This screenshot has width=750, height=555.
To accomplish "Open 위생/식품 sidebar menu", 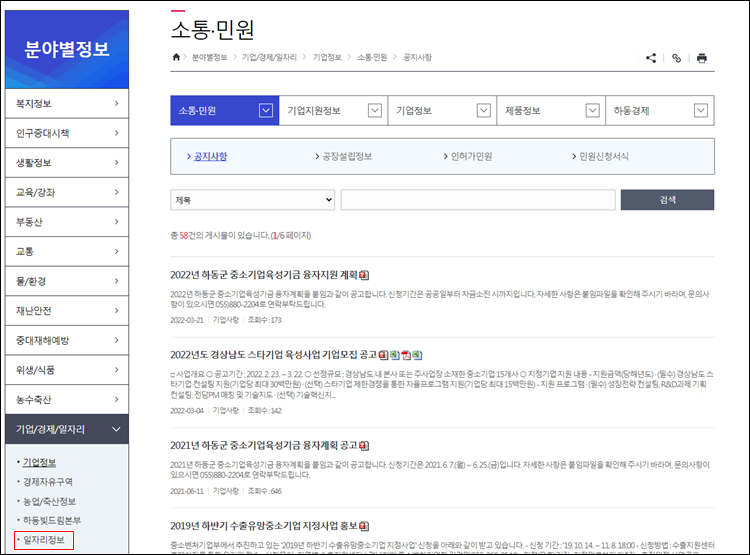I will (67, 370).
